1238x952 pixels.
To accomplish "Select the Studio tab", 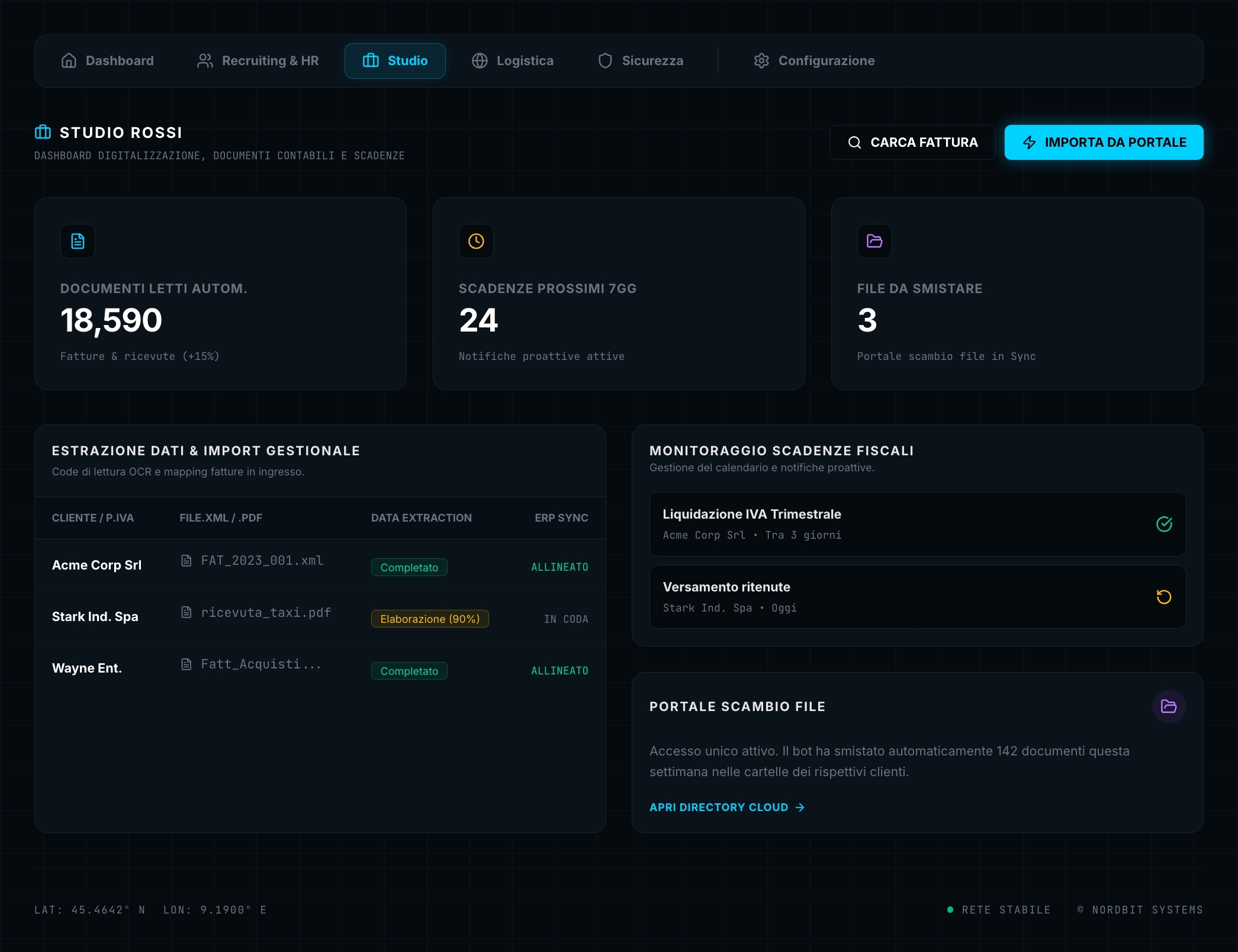I will 395,60.
